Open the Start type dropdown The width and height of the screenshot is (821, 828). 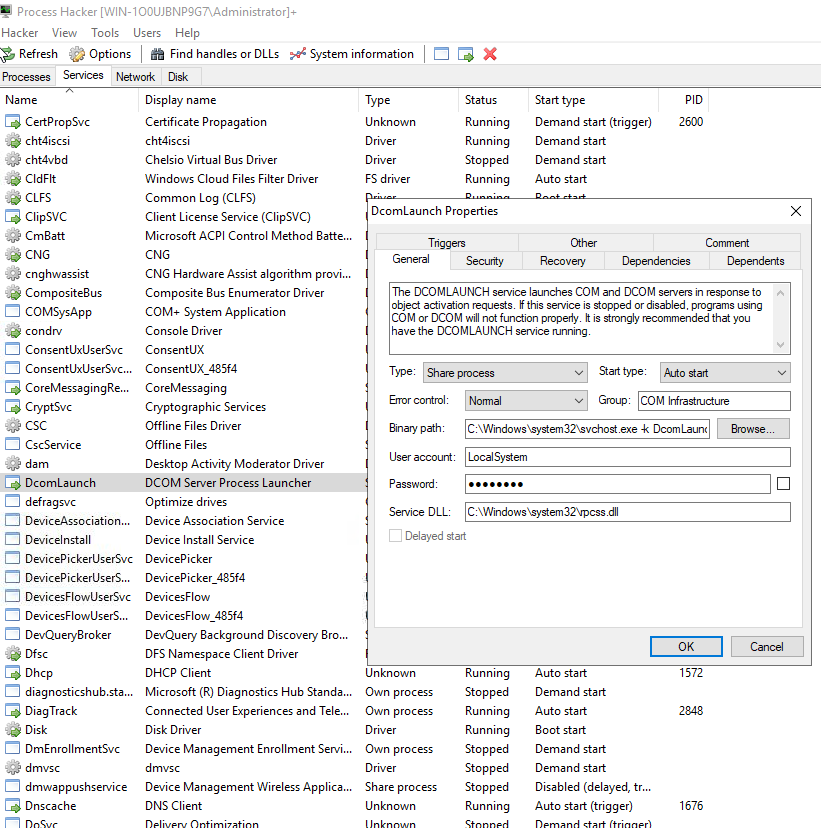click(725, 373)
